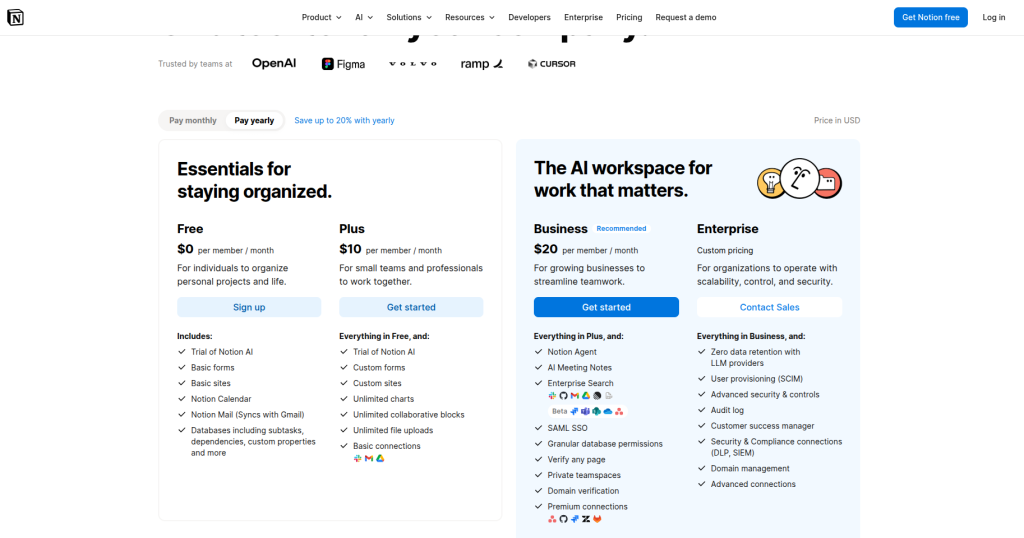Click Contact Sales under Enterprise
The height and width of the screenshot is (538, 1024).
point(769,307)
